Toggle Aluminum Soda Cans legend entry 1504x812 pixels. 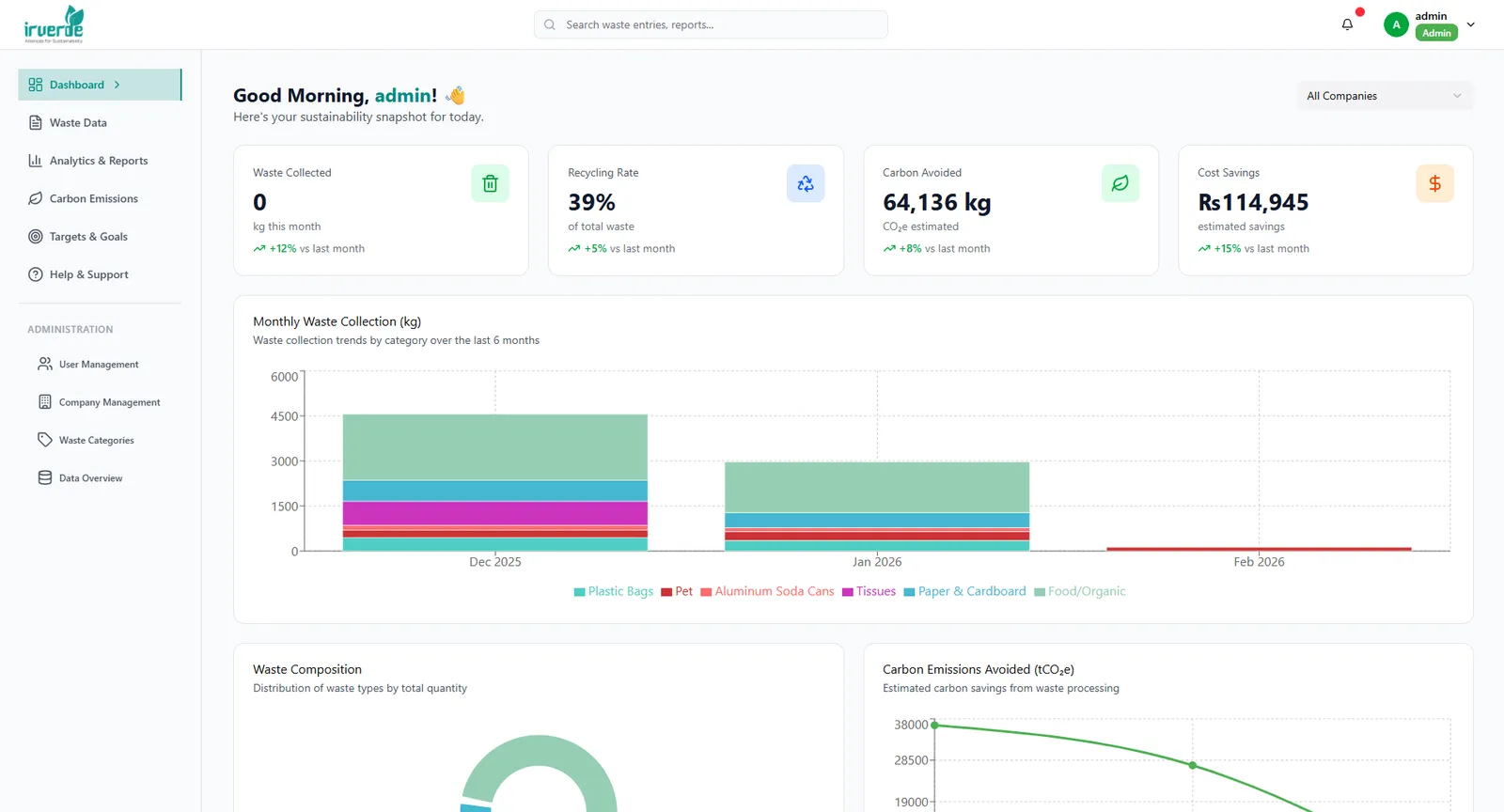tap(767, 591)
